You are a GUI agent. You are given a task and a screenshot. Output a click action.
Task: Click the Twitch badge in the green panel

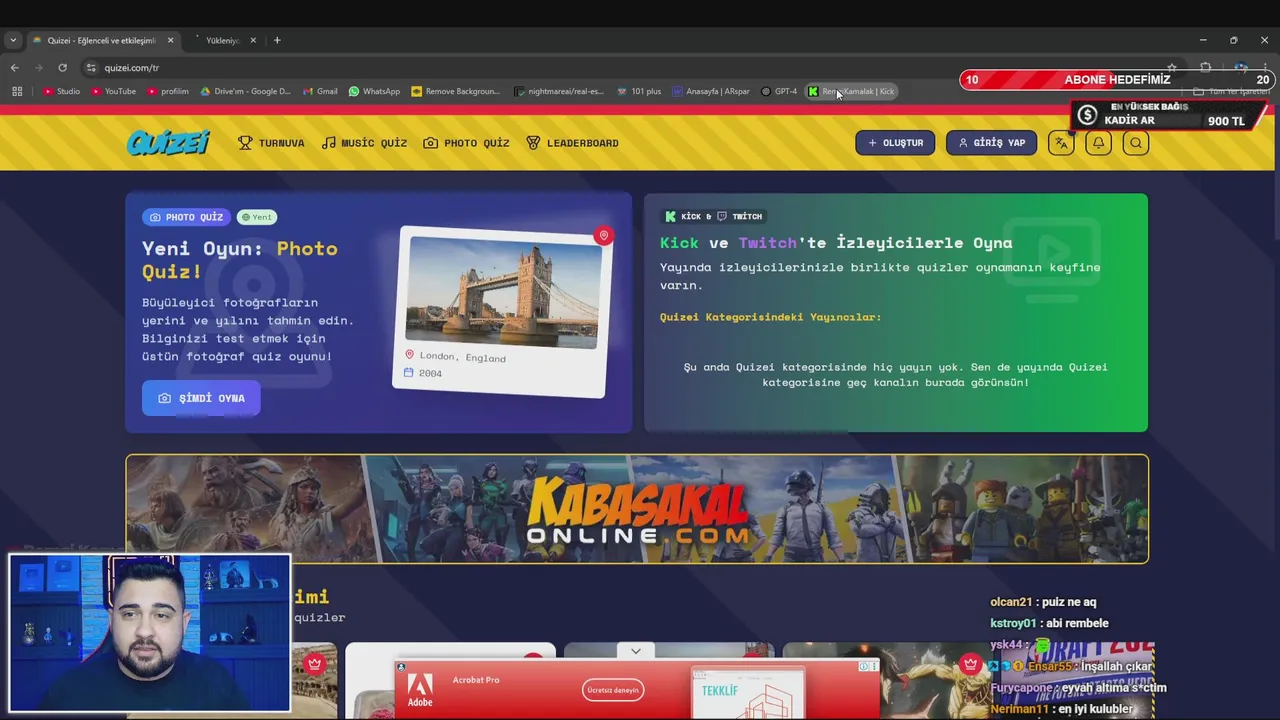(x=740, y=216)
